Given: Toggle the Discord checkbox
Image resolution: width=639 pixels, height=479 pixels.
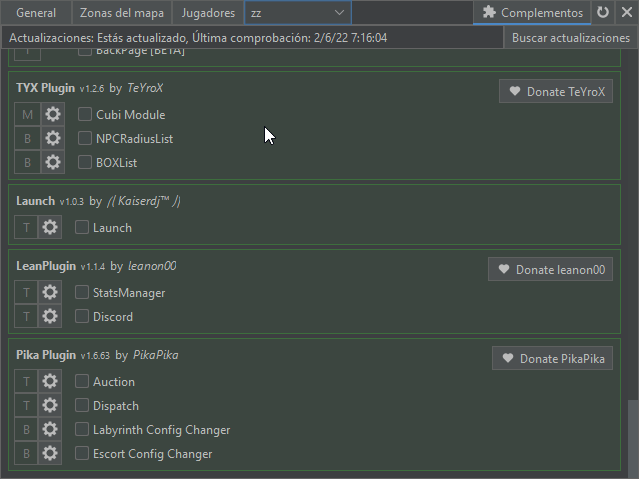Looking at the screenshot, I should tap(83, 317).
